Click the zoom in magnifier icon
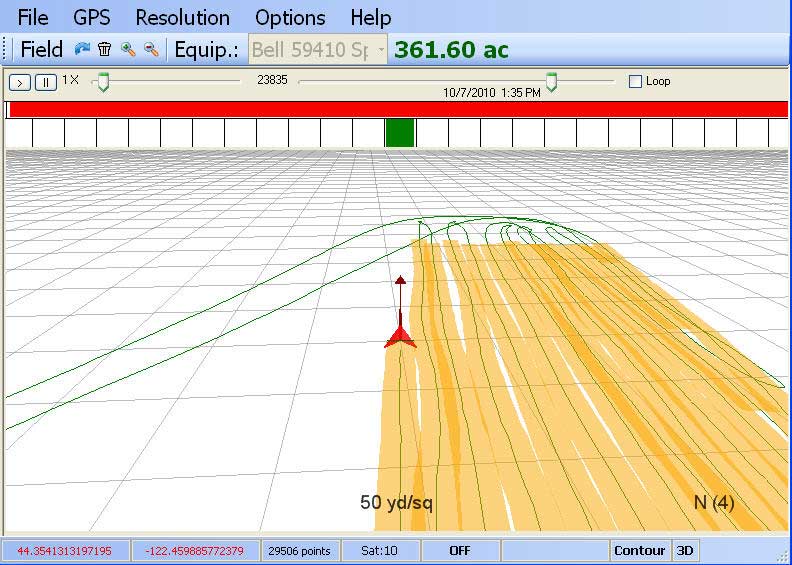The width and height of the screenshot is (792, 565). (127, 49)
